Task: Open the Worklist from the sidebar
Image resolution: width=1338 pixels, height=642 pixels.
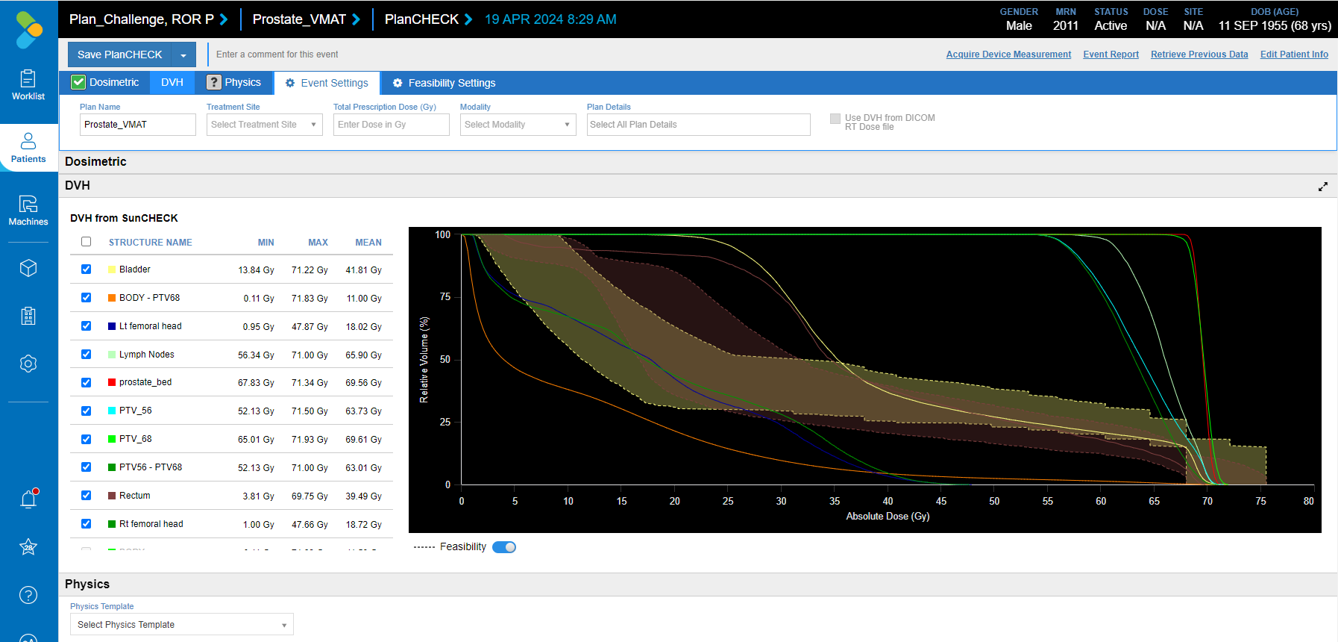Action: pyautogui.click(x=28, y=85)
